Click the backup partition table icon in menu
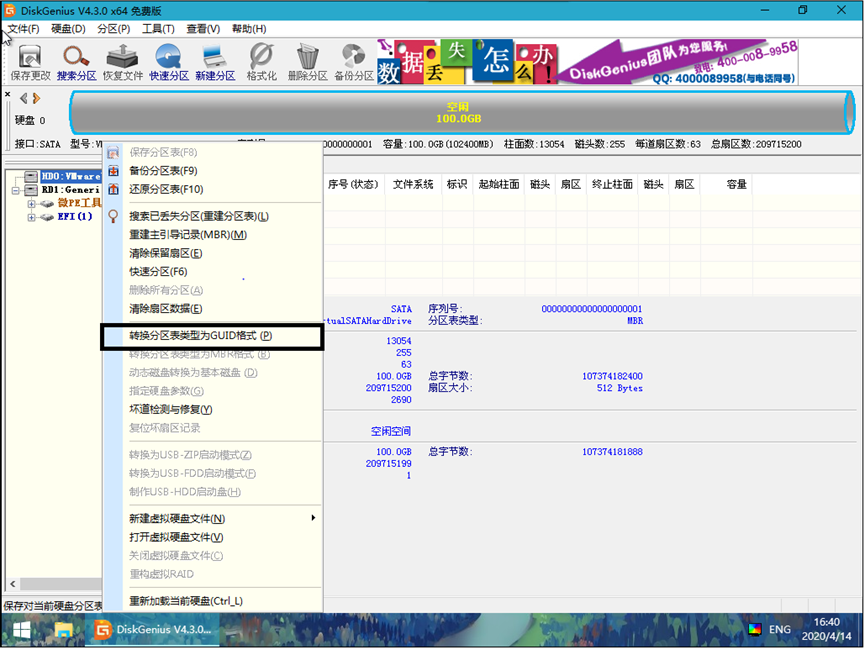865x655 pixels. click(x=113, y=171)
